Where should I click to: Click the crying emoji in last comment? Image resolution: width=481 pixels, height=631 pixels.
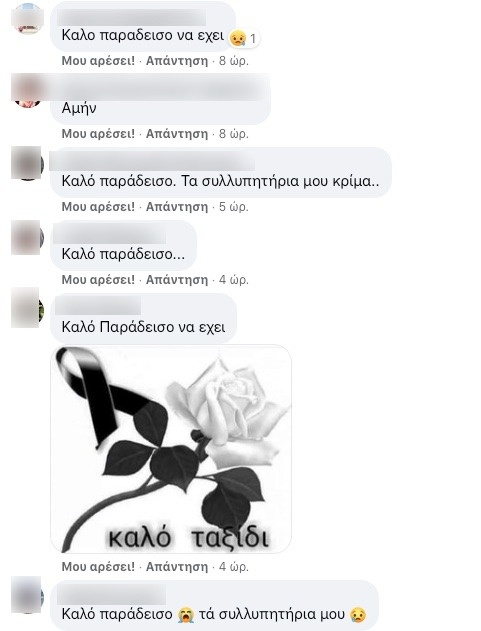[x=186, y=615]
